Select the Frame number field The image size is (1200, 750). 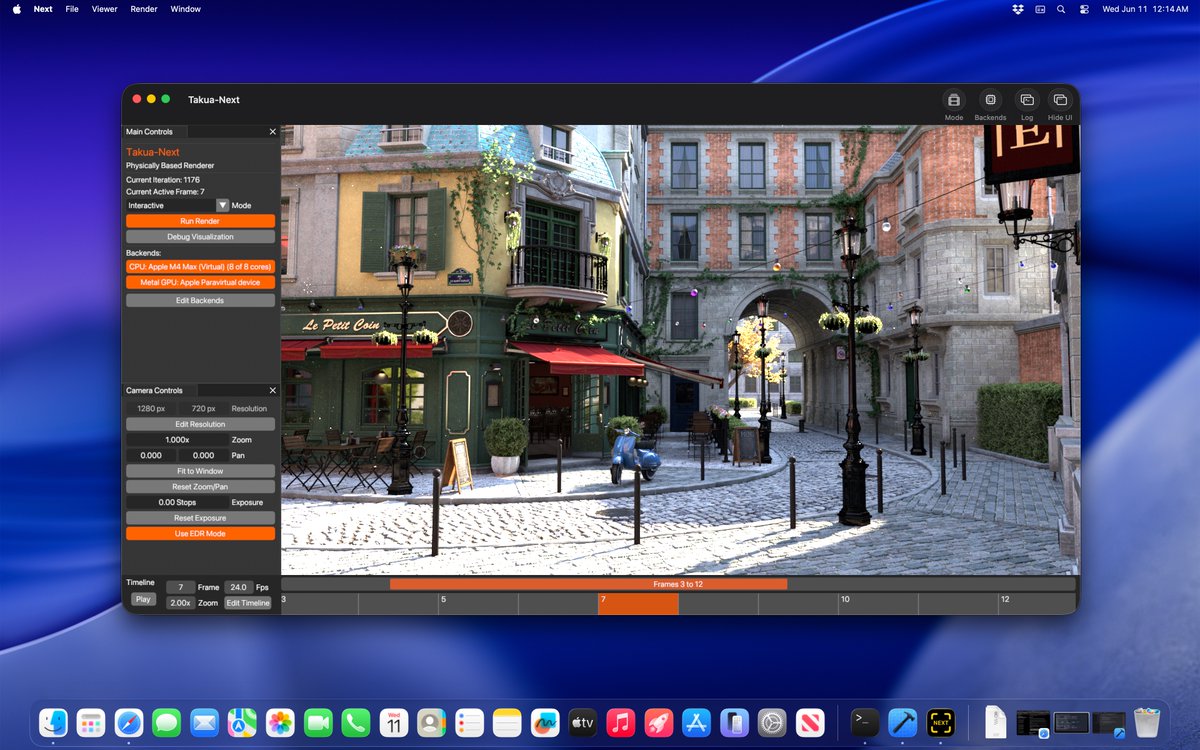pyautogui.click(x=180, y=587)
